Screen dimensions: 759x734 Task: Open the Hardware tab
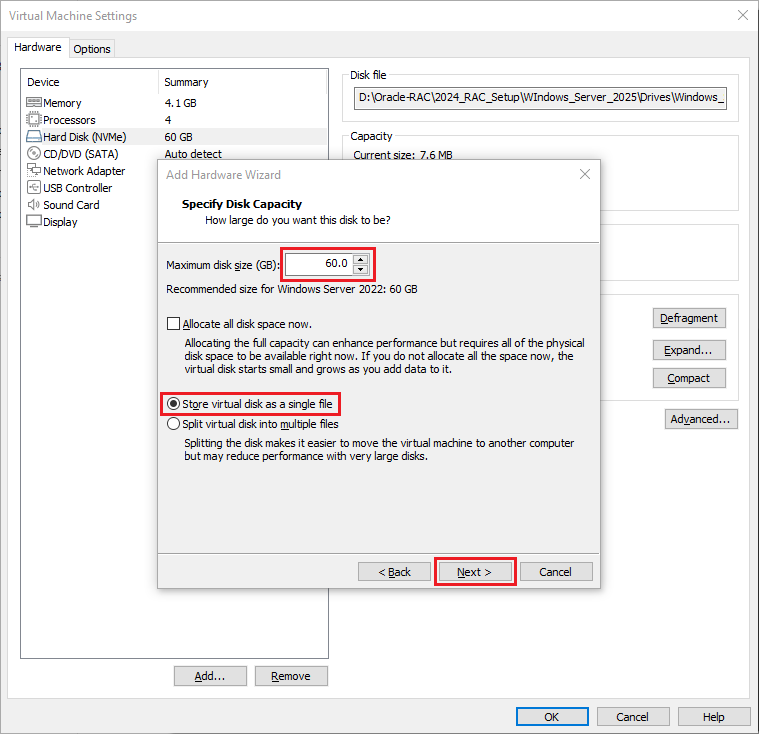[37, 48]
